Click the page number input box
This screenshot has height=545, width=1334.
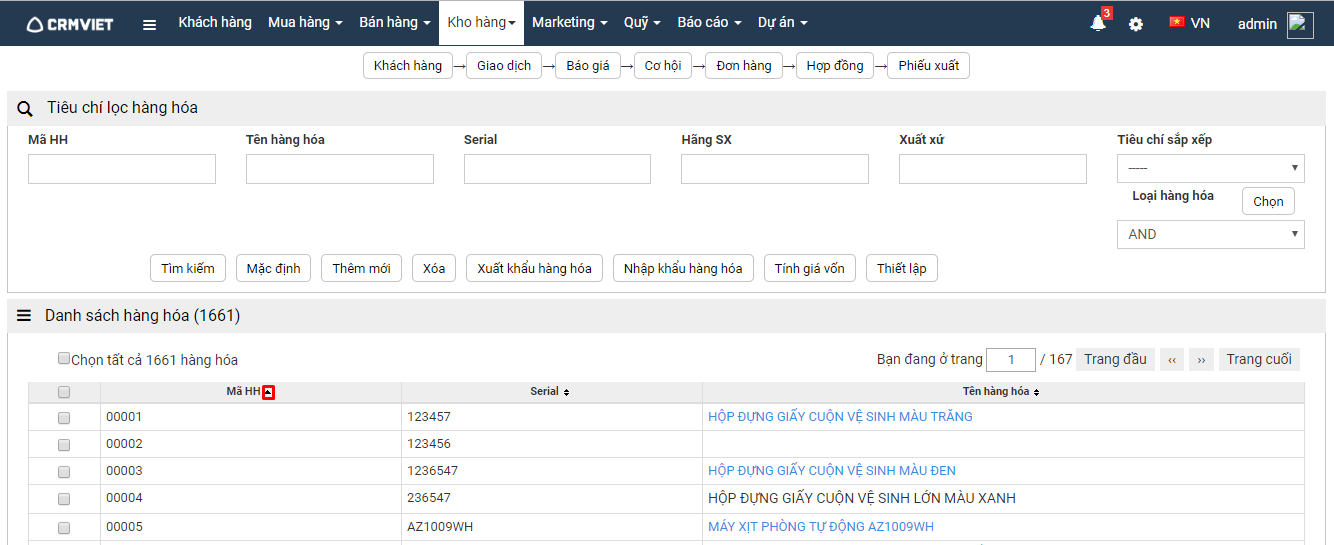1011,360
